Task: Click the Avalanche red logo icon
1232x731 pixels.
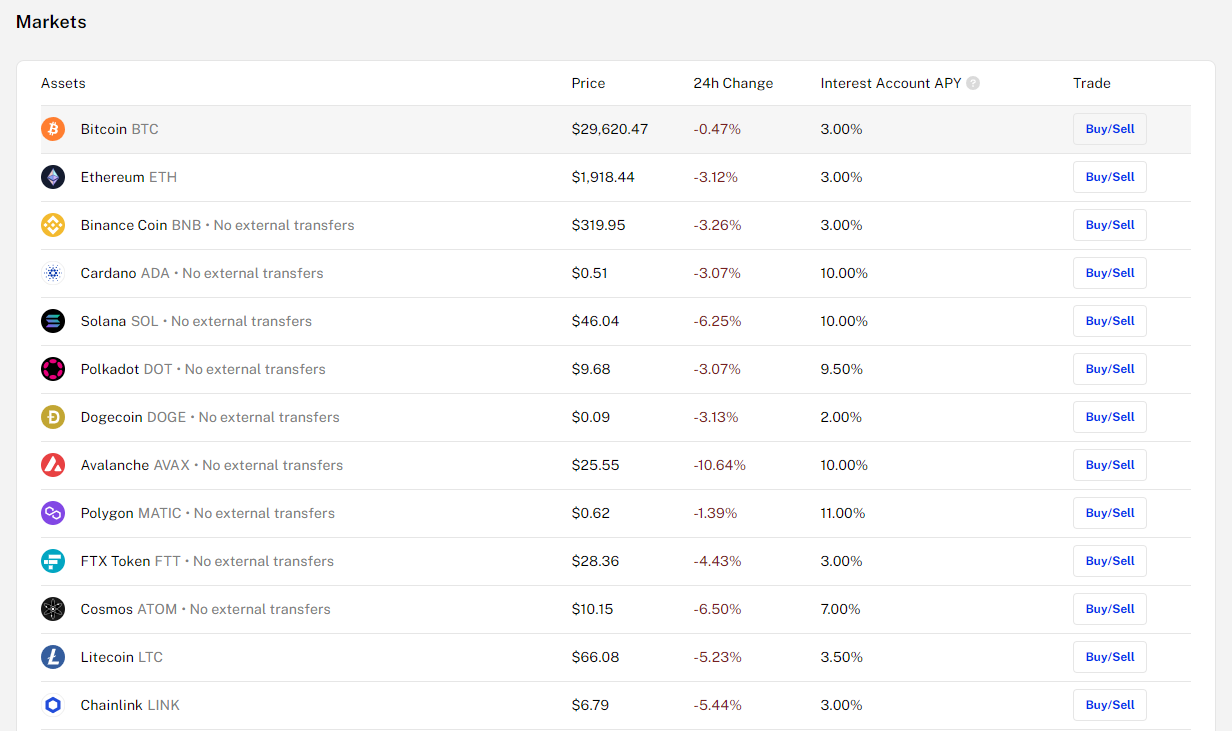Action: coord(53,465)
